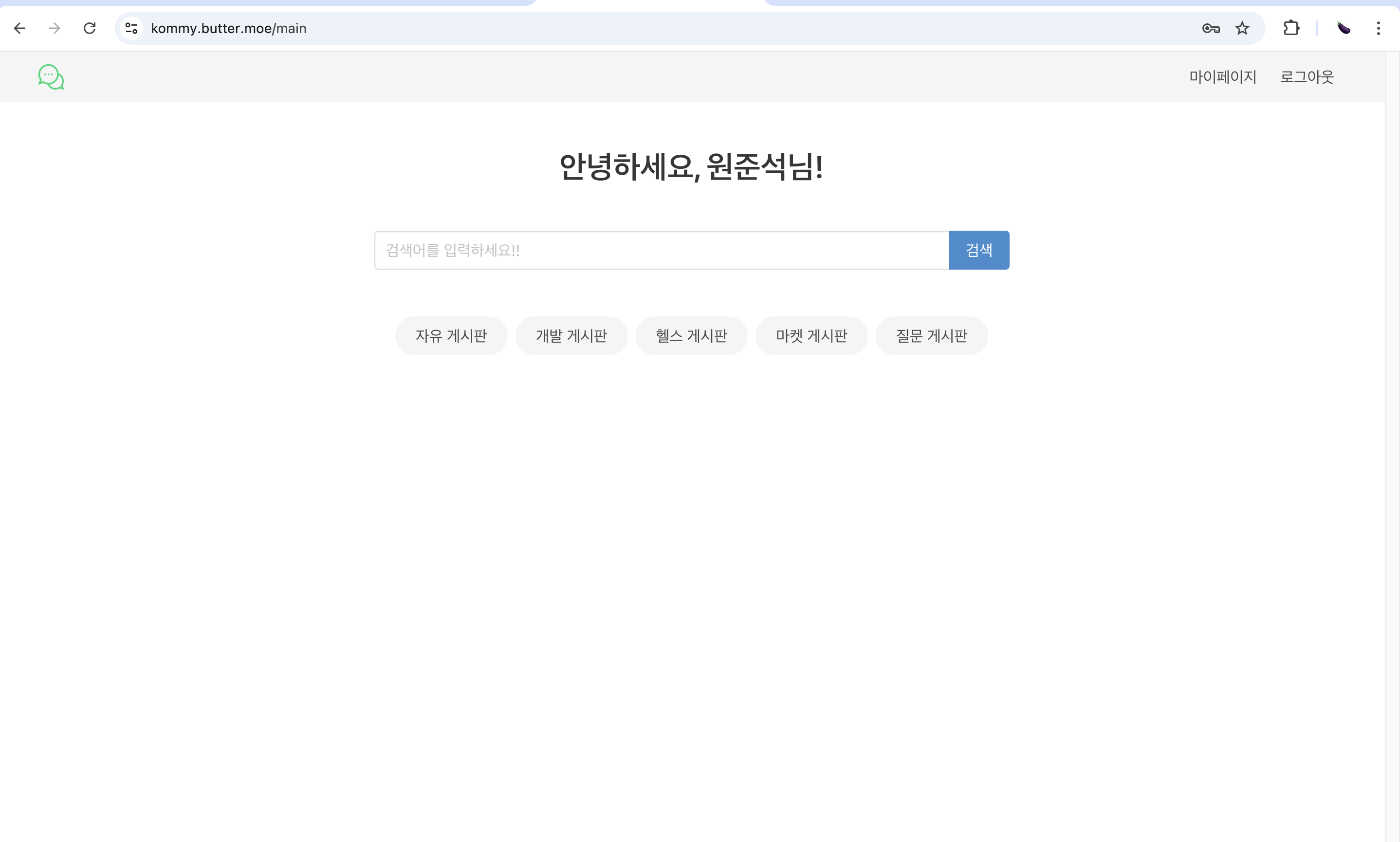
Task: Bookmark this page with star icon
Action: point(1242,28)
